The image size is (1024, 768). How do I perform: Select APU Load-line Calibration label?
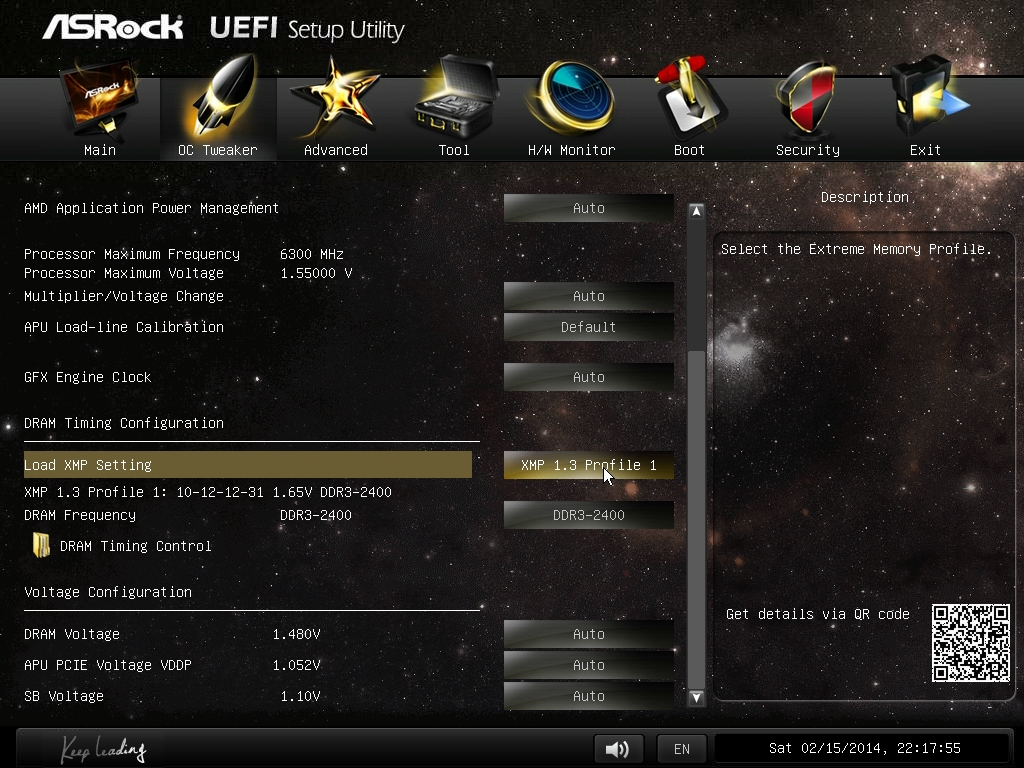tap(124, 327)
